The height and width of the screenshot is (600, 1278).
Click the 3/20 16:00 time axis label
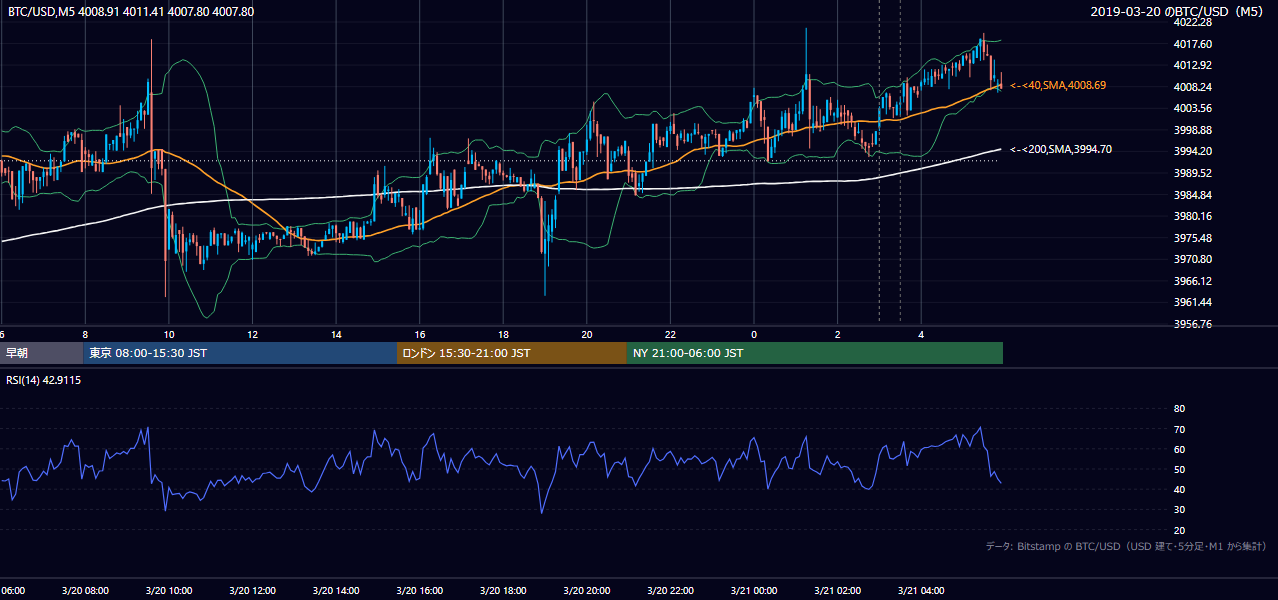coord(418,591)
